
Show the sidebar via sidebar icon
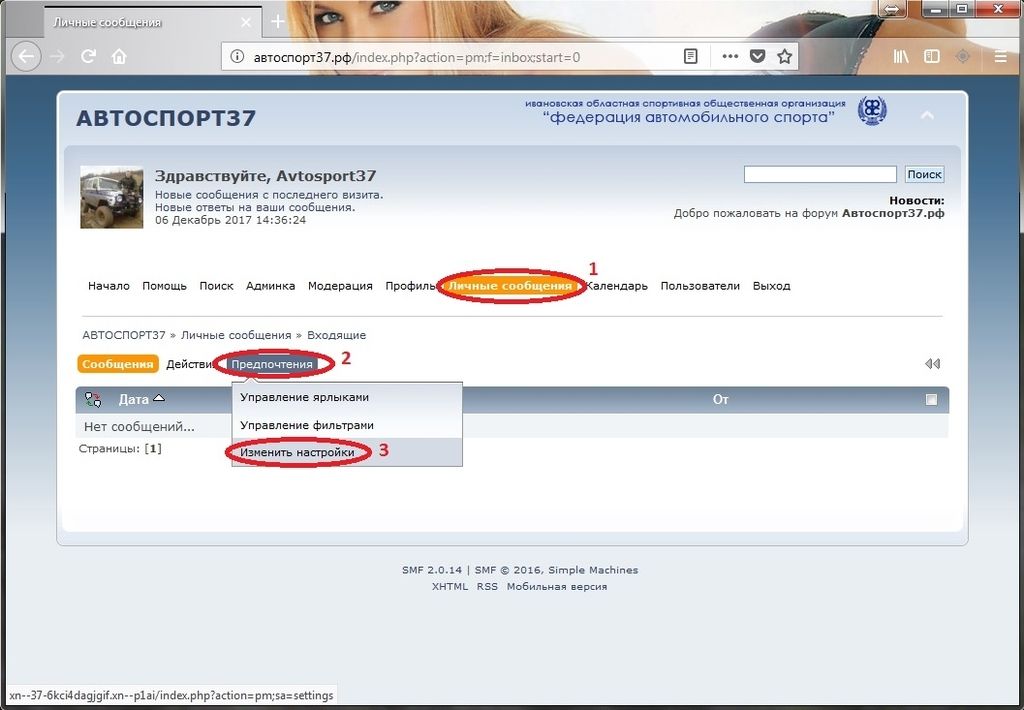[932, 57]
